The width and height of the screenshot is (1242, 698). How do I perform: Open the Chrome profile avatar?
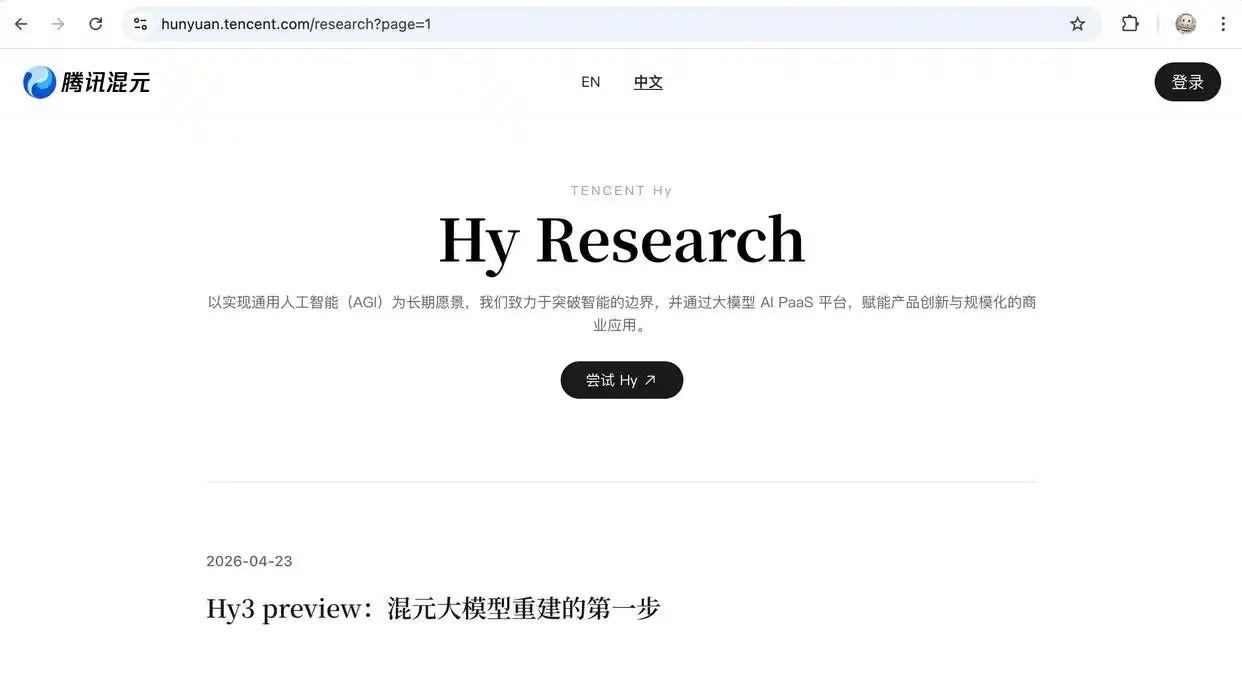(x=1186, y=24)
